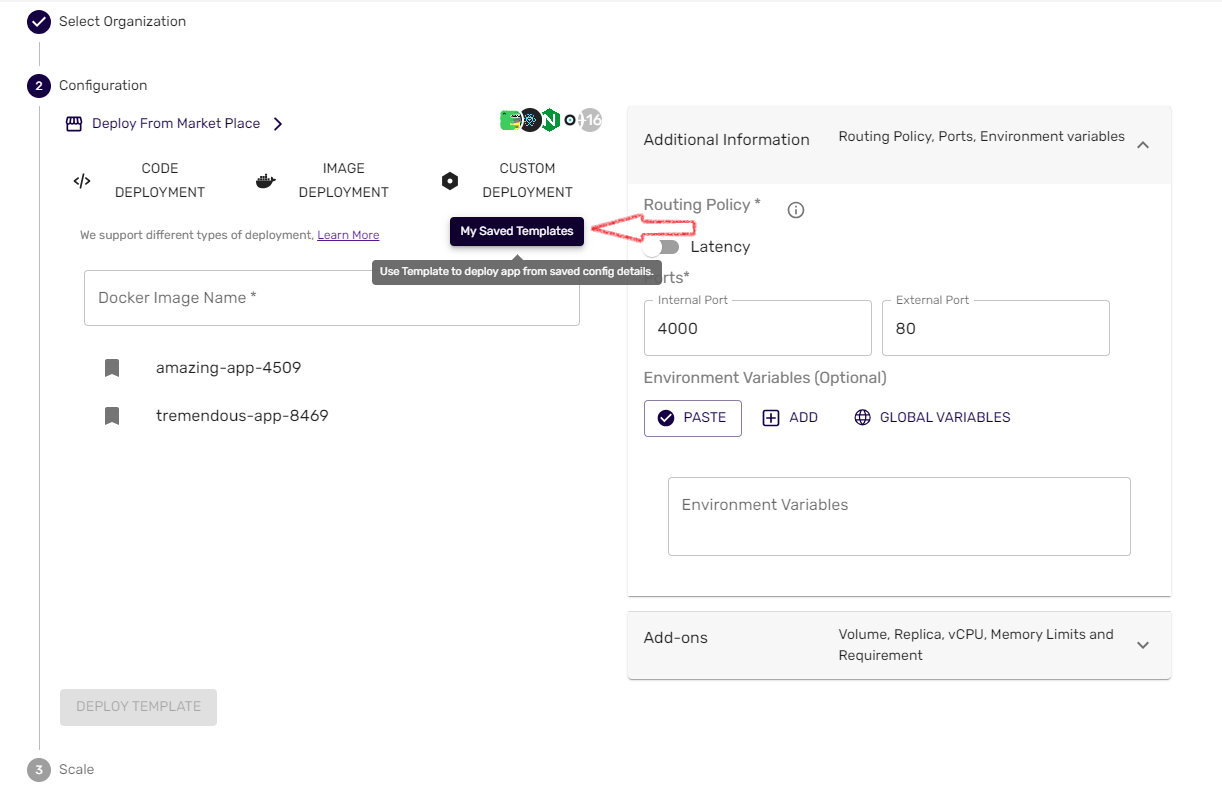1222x804 pixels.
Task: Click the Docker Image Name field
Action: tap(331, 298)
